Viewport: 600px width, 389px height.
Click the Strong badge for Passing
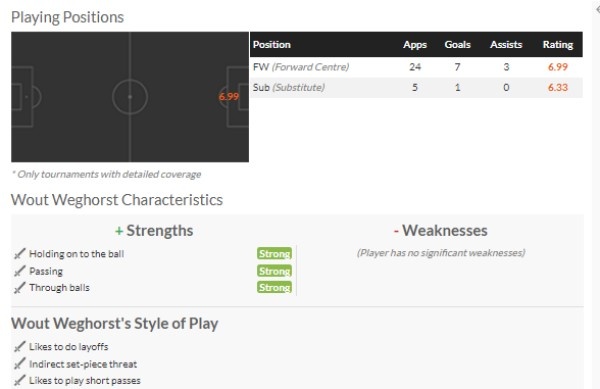click(x=274, y=271)
